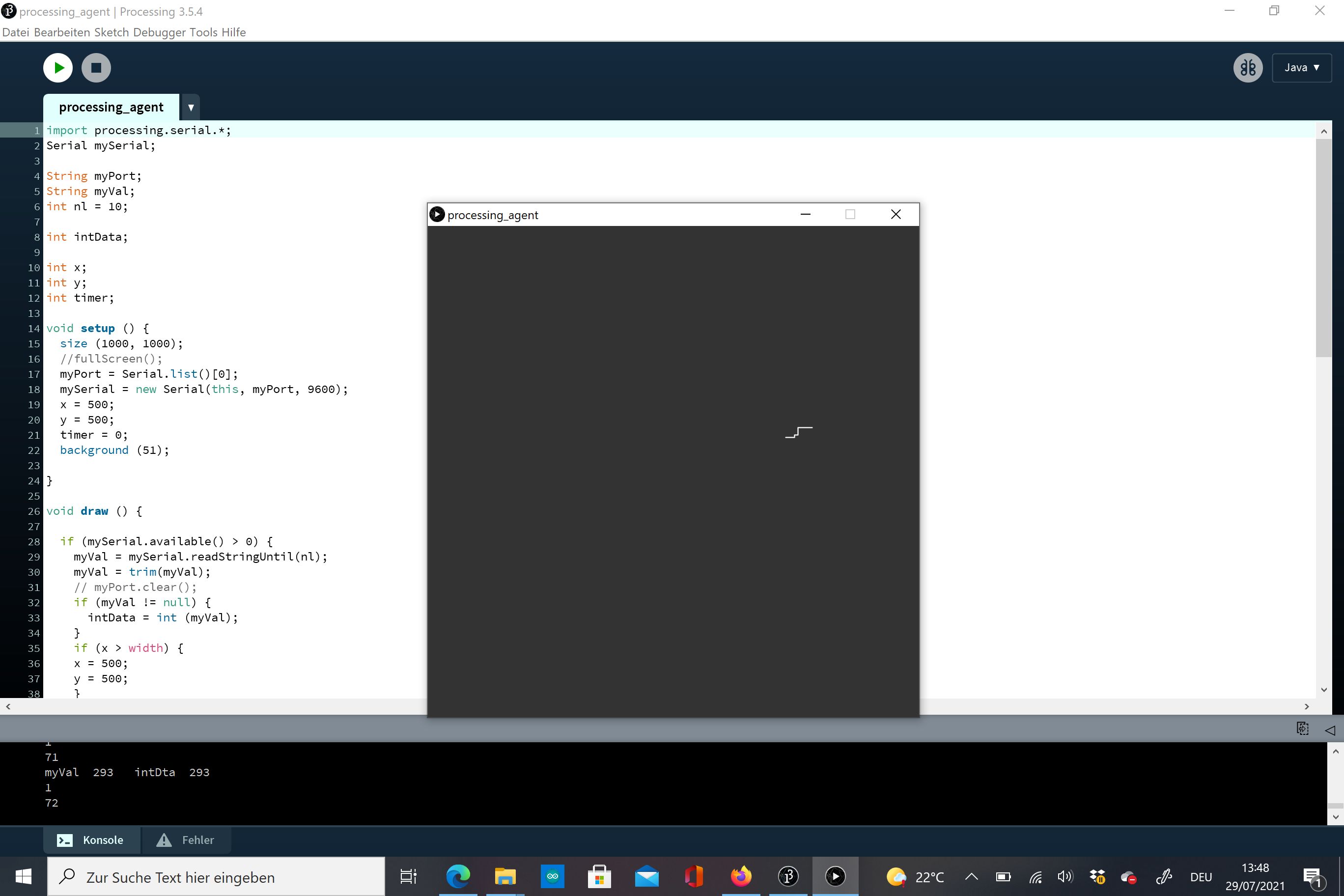Stop the running sketch
The image size is (1344, 896).
[96, 67]
